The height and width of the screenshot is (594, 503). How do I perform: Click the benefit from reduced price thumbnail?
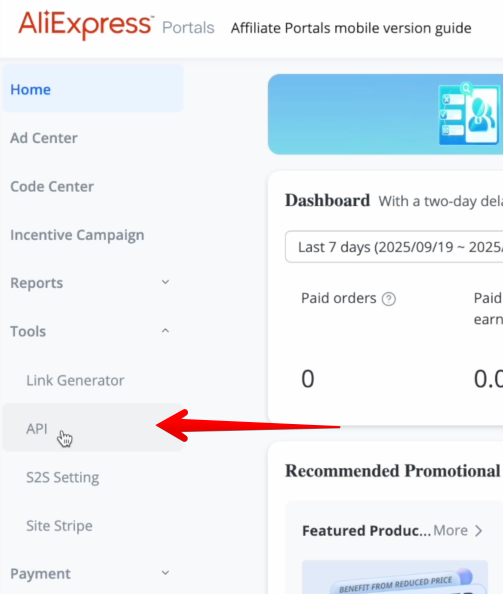(x=395, y=577)
